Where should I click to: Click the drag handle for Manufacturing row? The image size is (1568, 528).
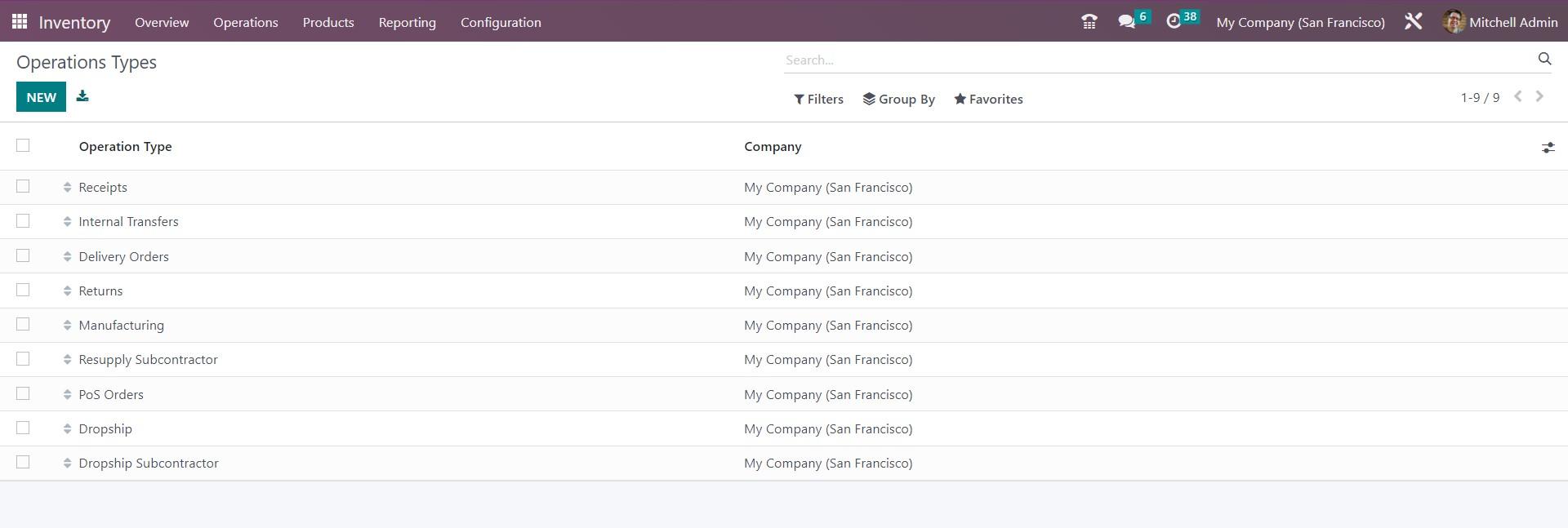67,326
